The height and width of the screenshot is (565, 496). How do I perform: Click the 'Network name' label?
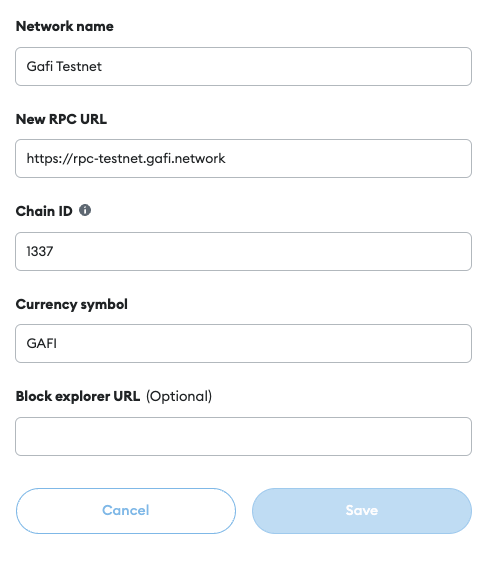(x=65, y=26)
